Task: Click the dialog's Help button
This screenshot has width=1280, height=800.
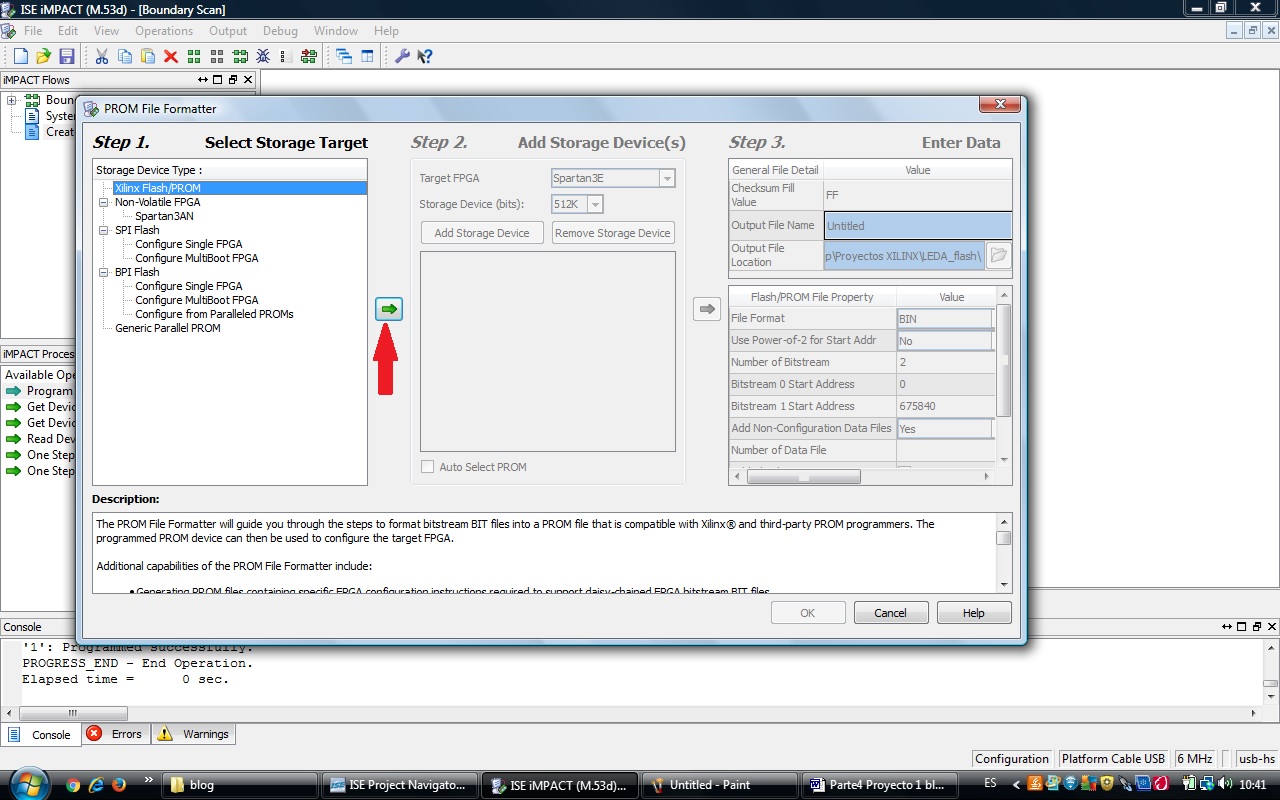Action: pyautogui.click(x=973, y=613)
